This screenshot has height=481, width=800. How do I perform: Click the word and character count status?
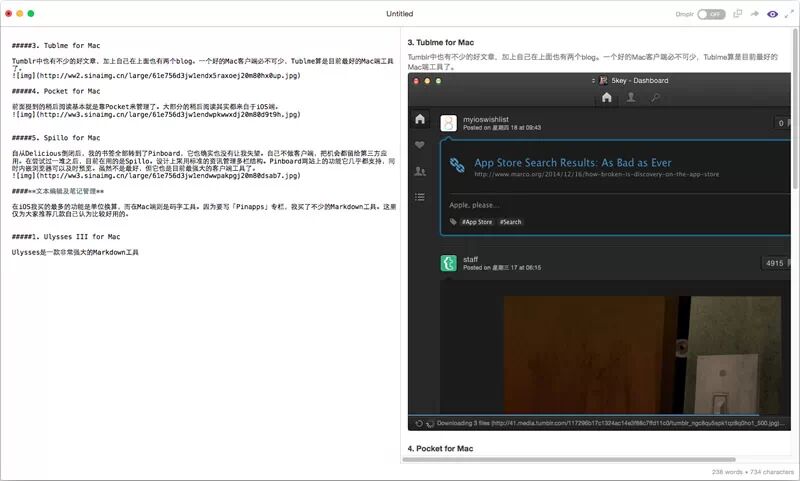point(753,472)
